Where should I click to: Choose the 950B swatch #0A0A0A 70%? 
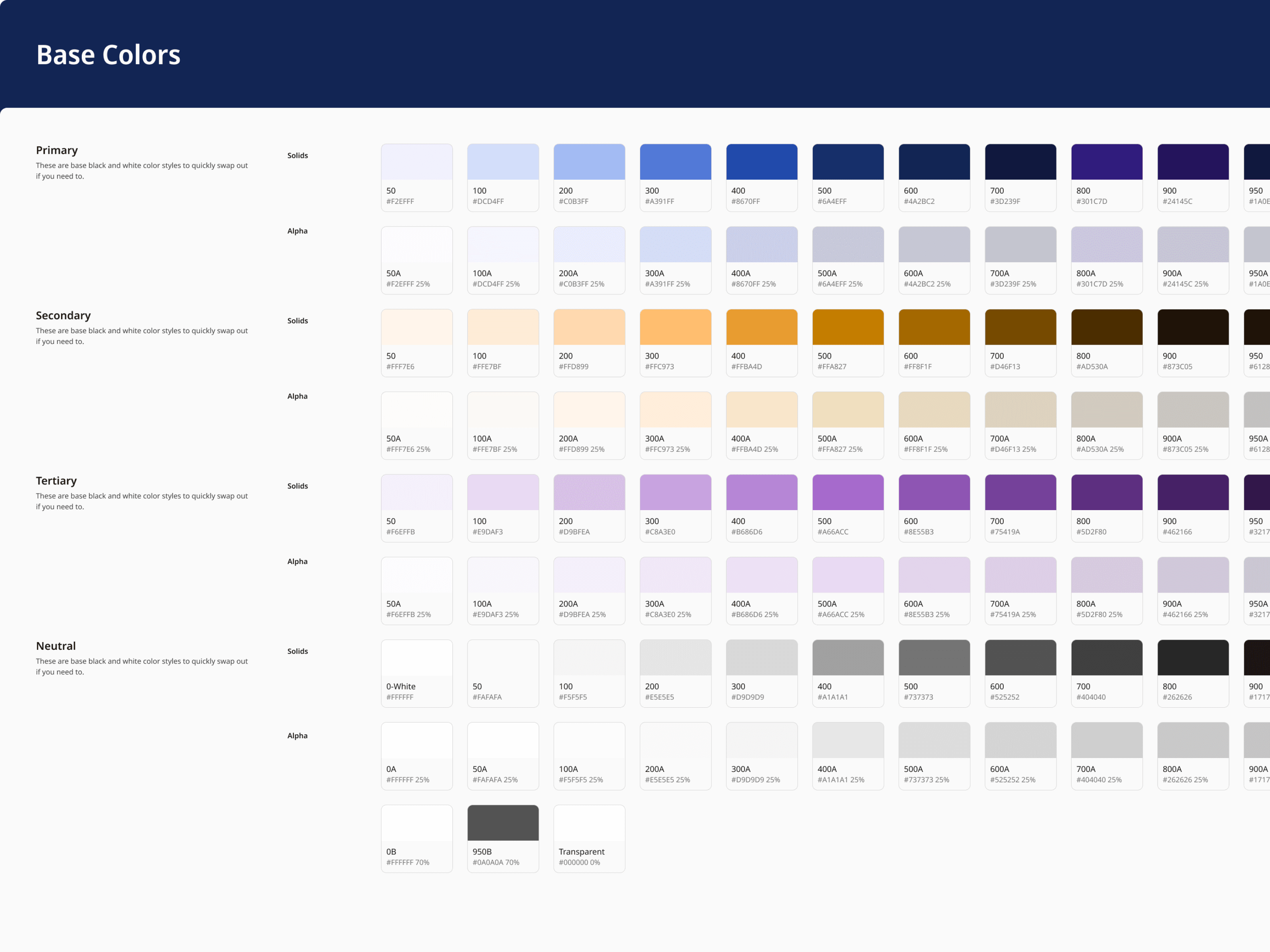503,839
